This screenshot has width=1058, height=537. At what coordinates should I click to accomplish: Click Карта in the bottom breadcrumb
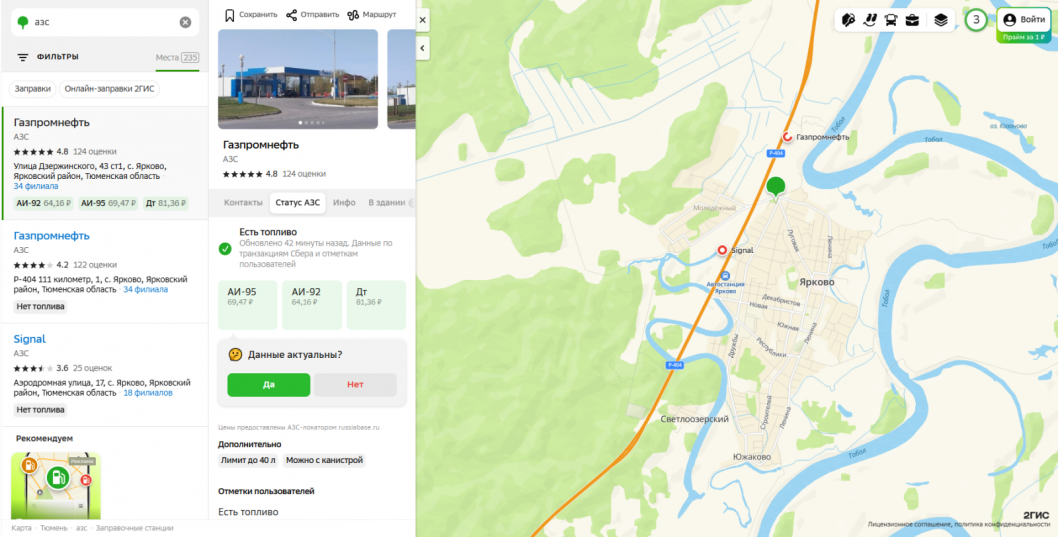22,528
